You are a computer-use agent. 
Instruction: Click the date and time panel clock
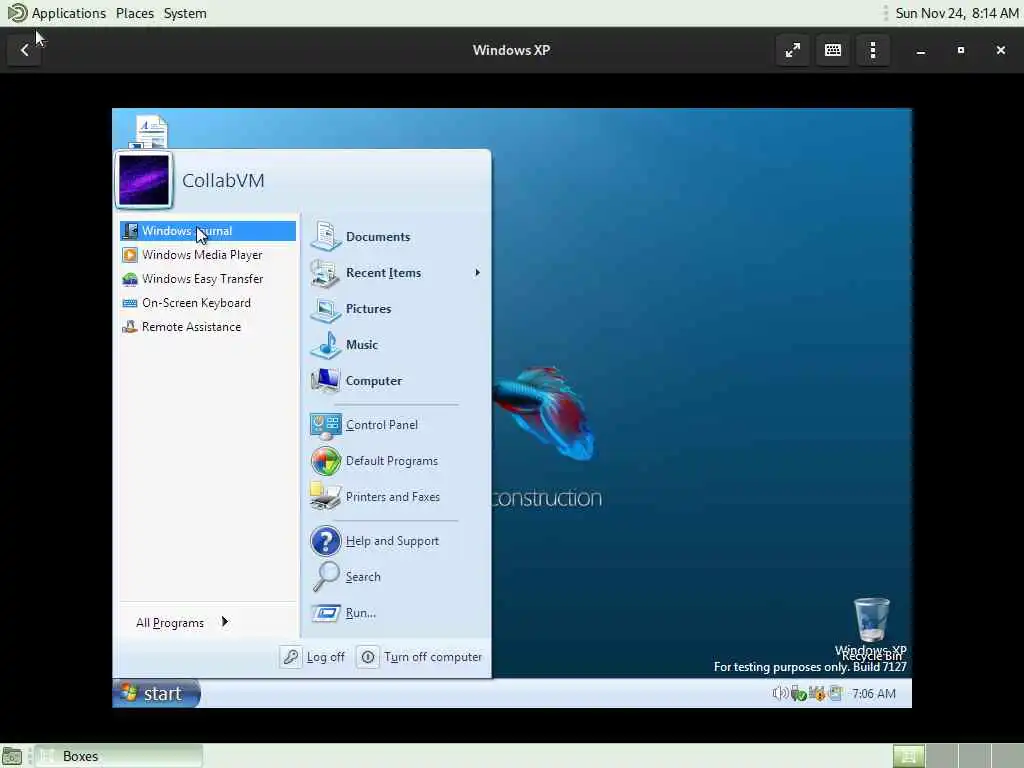coord(957,13)
